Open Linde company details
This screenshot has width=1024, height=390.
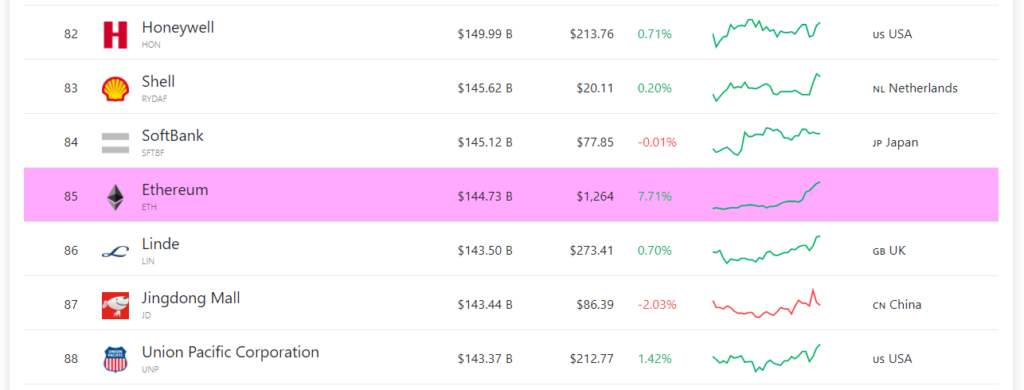pos(161,244)
